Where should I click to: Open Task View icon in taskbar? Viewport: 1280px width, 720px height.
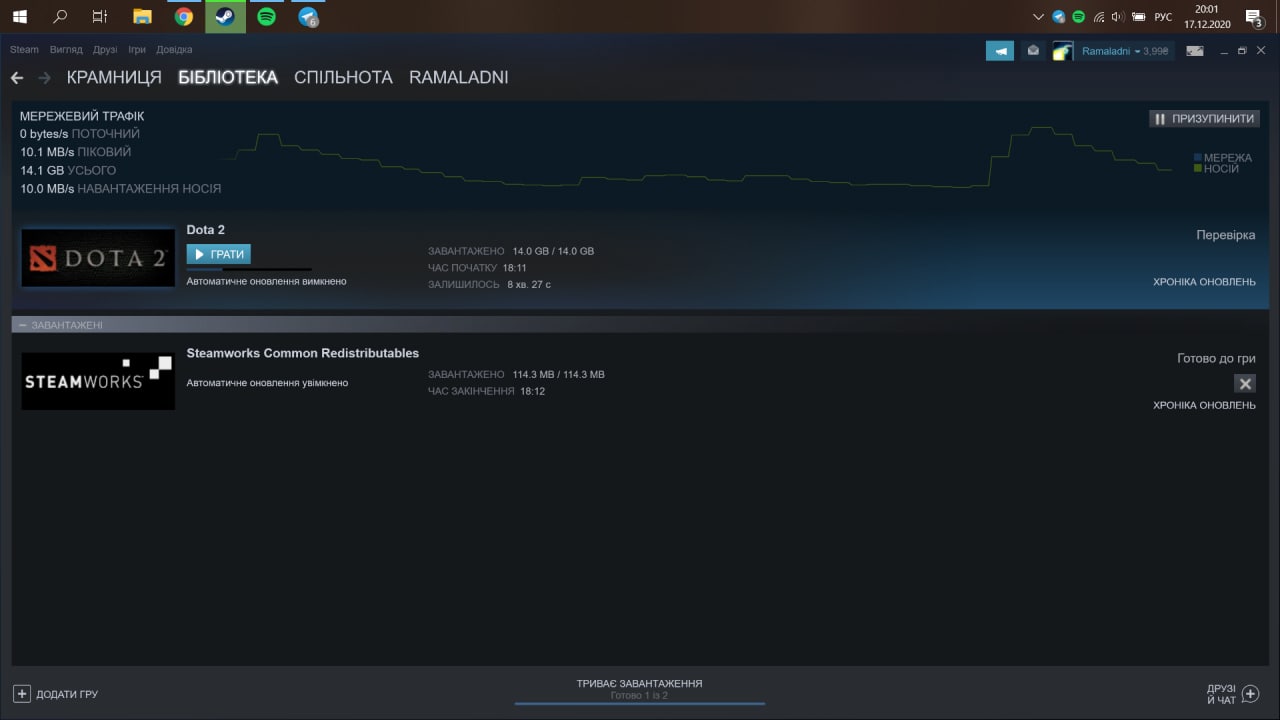point(99,17)
